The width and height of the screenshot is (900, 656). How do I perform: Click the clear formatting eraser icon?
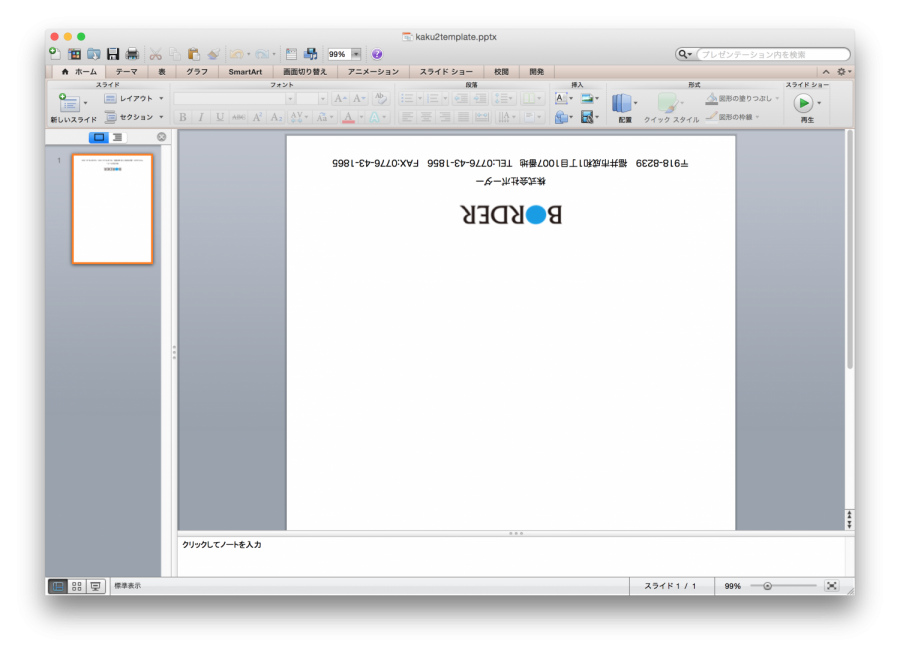tap(380, 98)
